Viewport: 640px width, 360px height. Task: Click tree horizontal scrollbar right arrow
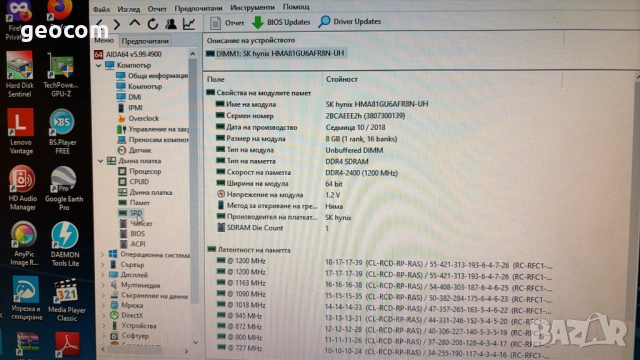pos(187,351)
